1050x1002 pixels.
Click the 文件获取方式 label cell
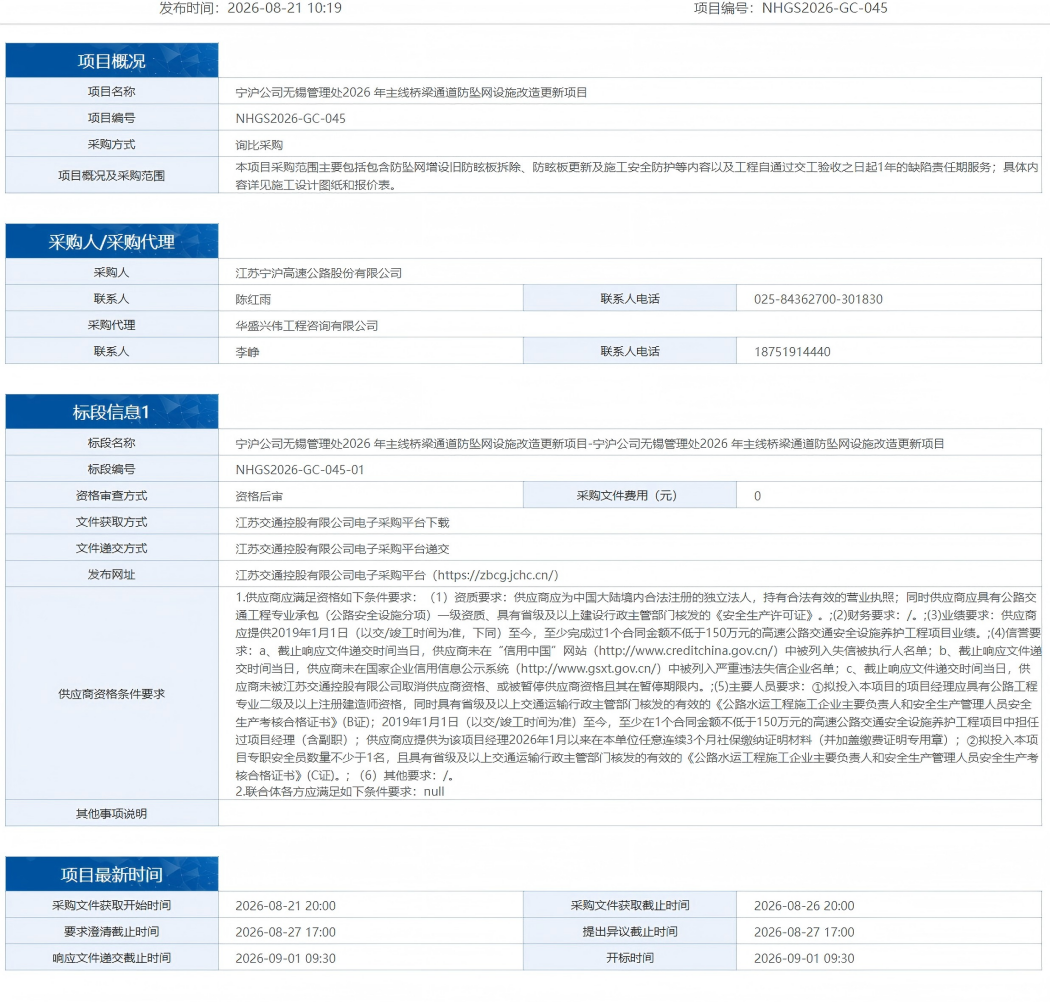coord(112,522)
